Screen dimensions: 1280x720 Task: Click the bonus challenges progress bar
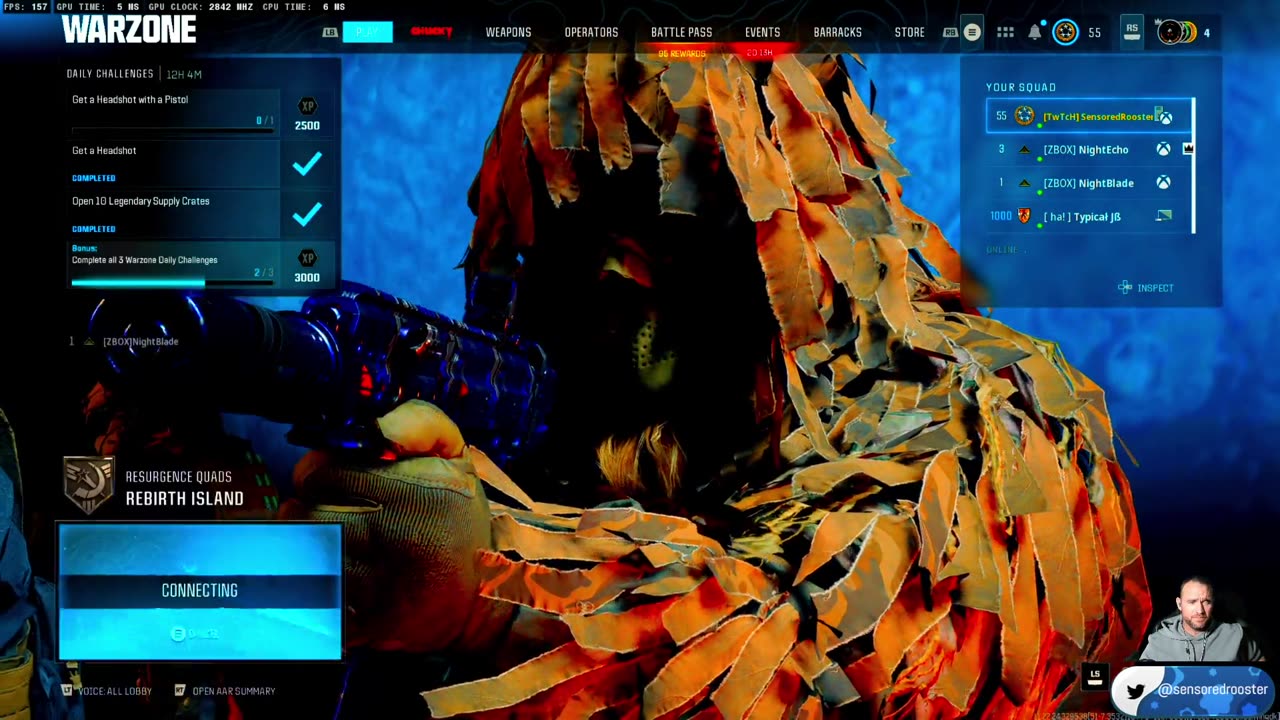click(x=172, y=283)
